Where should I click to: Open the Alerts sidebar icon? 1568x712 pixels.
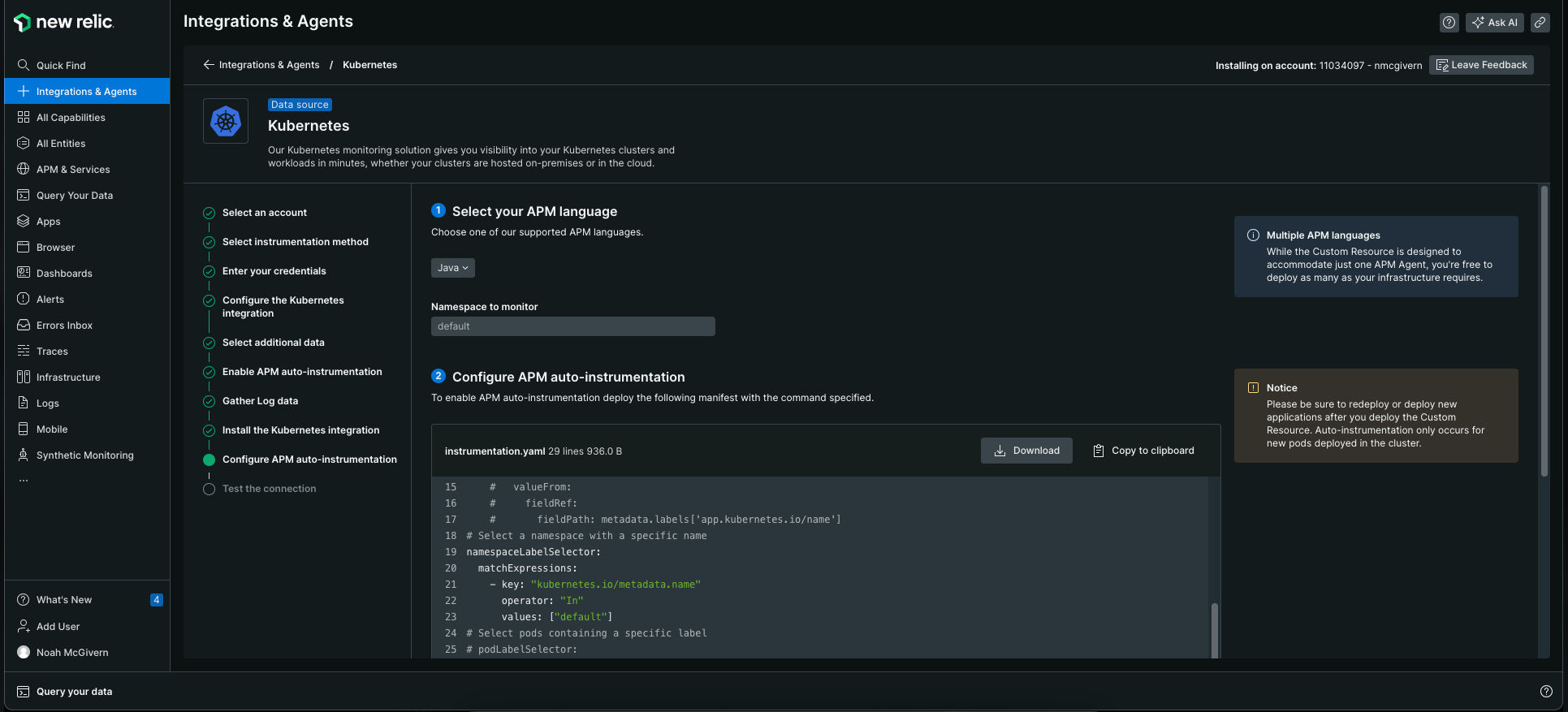click(x=24, y=299)
